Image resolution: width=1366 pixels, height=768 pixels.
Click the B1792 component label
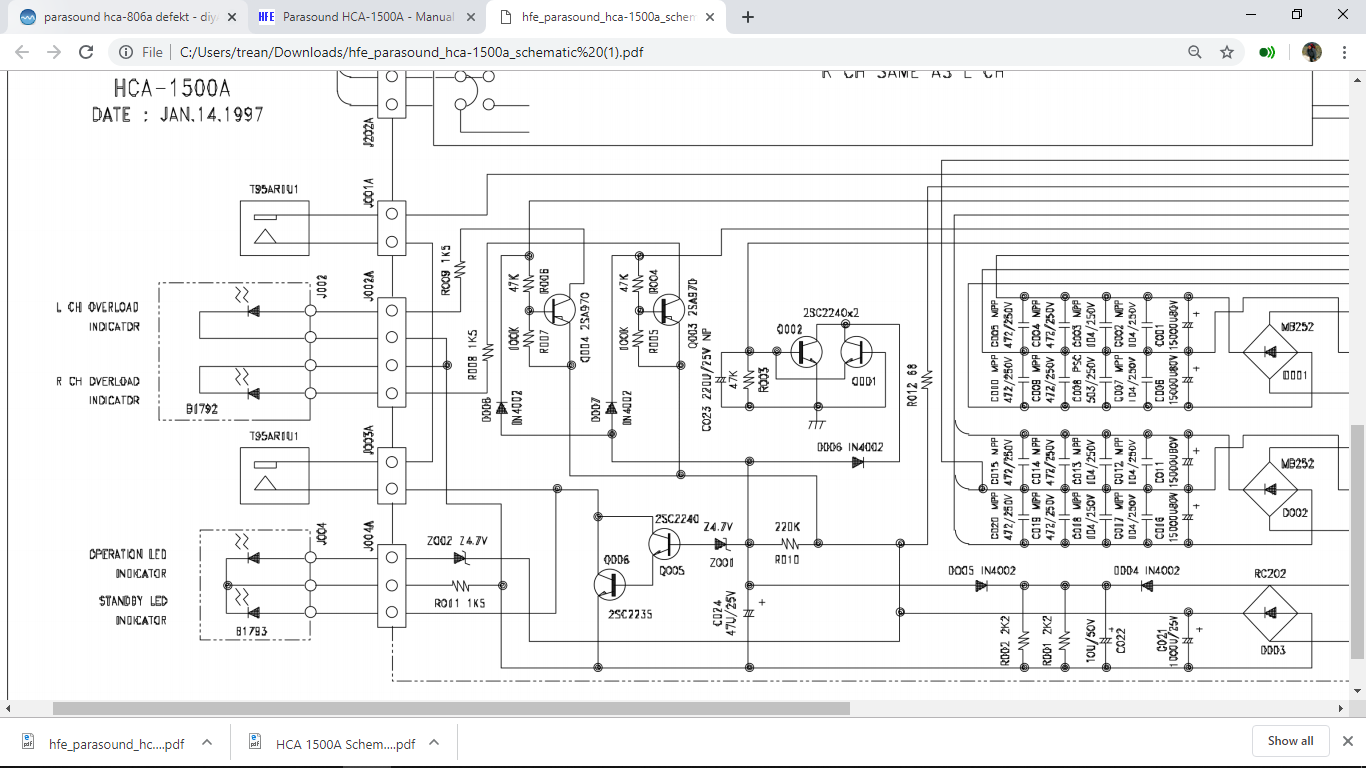[202, 410]
